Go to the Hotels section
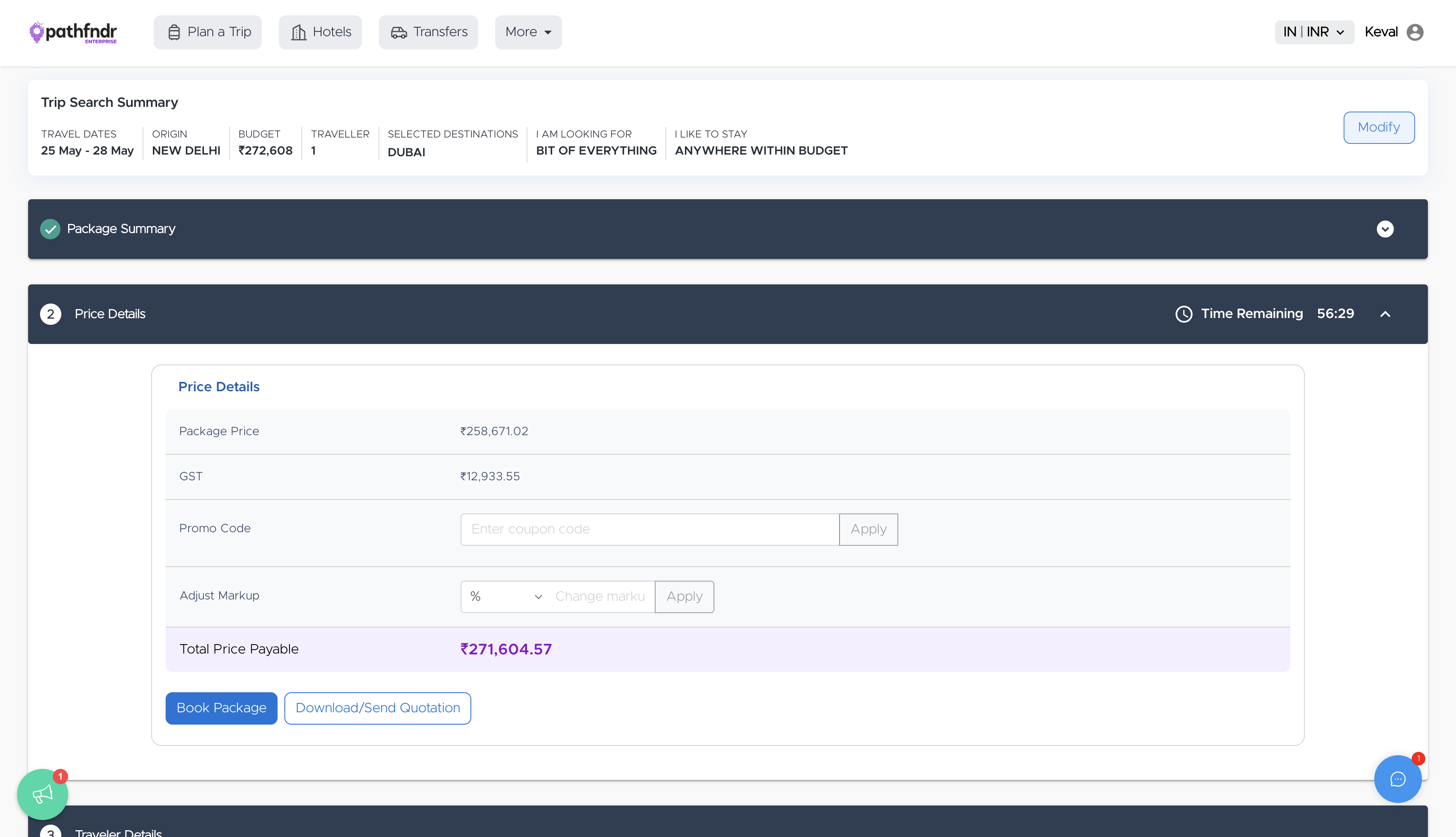This screenshot has height=837, width=1456. tap(320, 32)
